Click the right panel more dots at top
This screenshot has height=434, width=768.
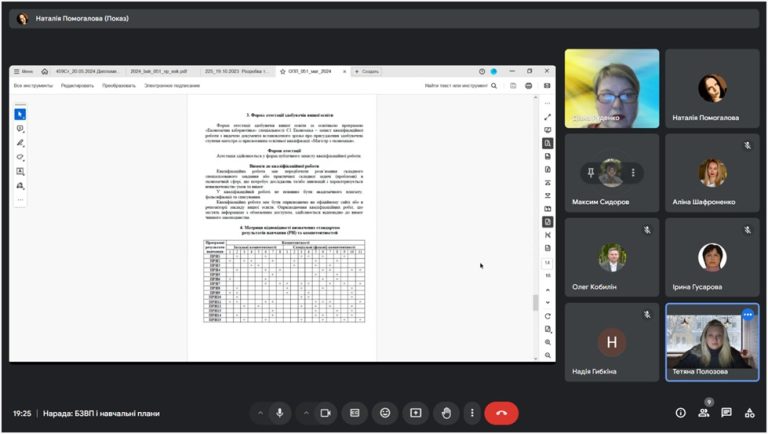coord(548,103)
